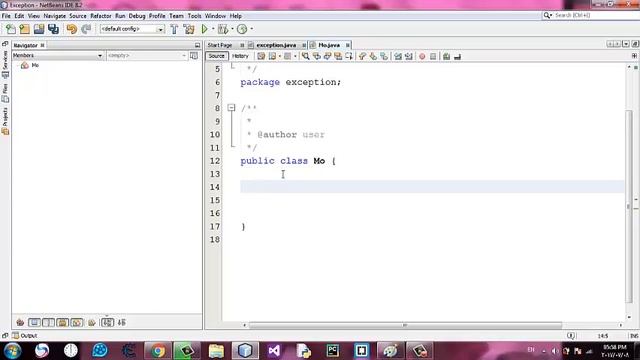The image size is (640, 360).
Task: Open the Navigate menu
Action: [x=55, y=16]
